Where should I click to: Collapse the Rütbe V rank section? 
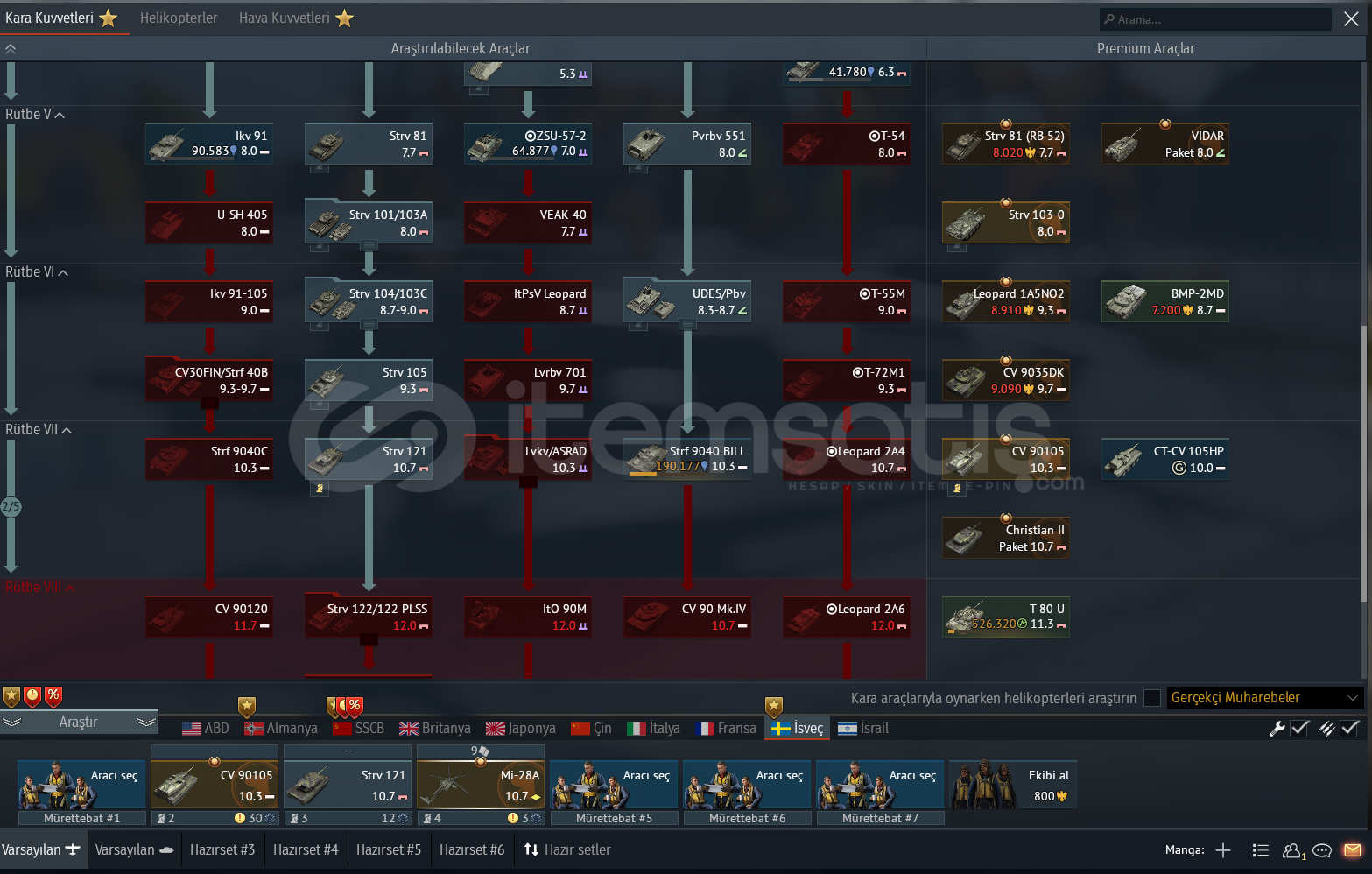[x=35, y=115]
